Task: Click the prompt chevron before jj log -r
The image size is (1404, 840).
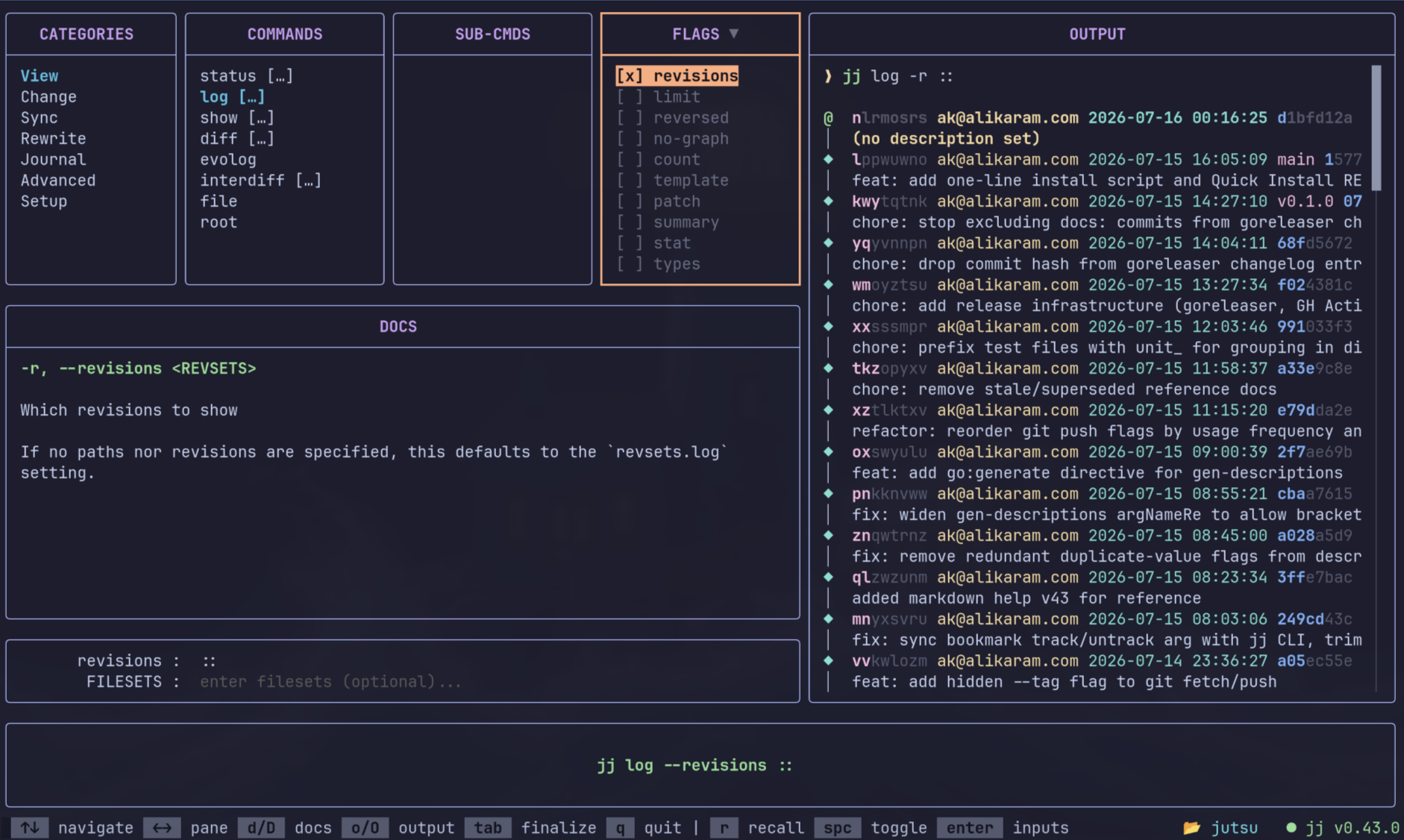Action: (x=828, y=76)
